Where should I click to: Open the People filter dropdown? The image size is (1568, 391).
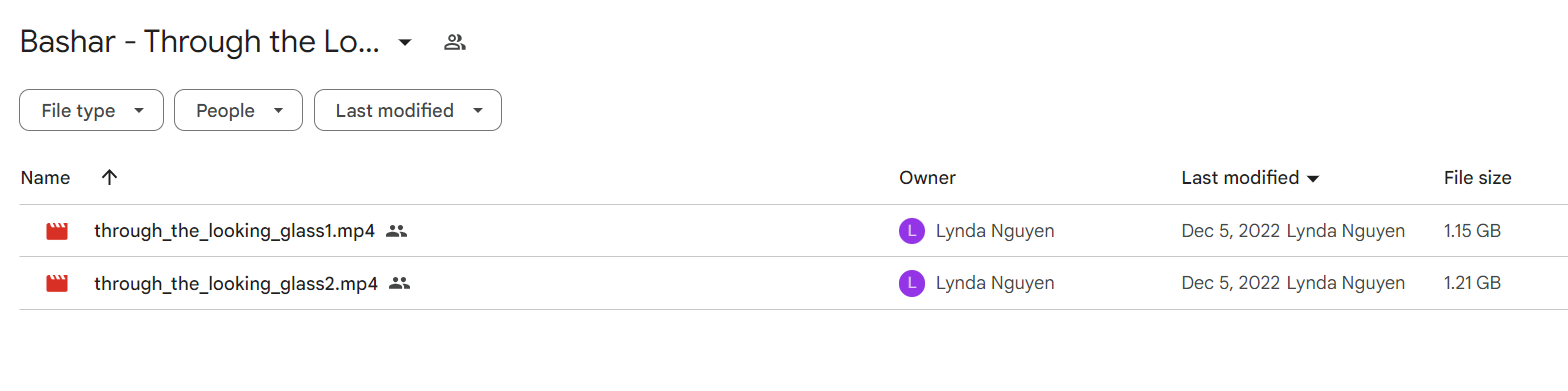238,110
